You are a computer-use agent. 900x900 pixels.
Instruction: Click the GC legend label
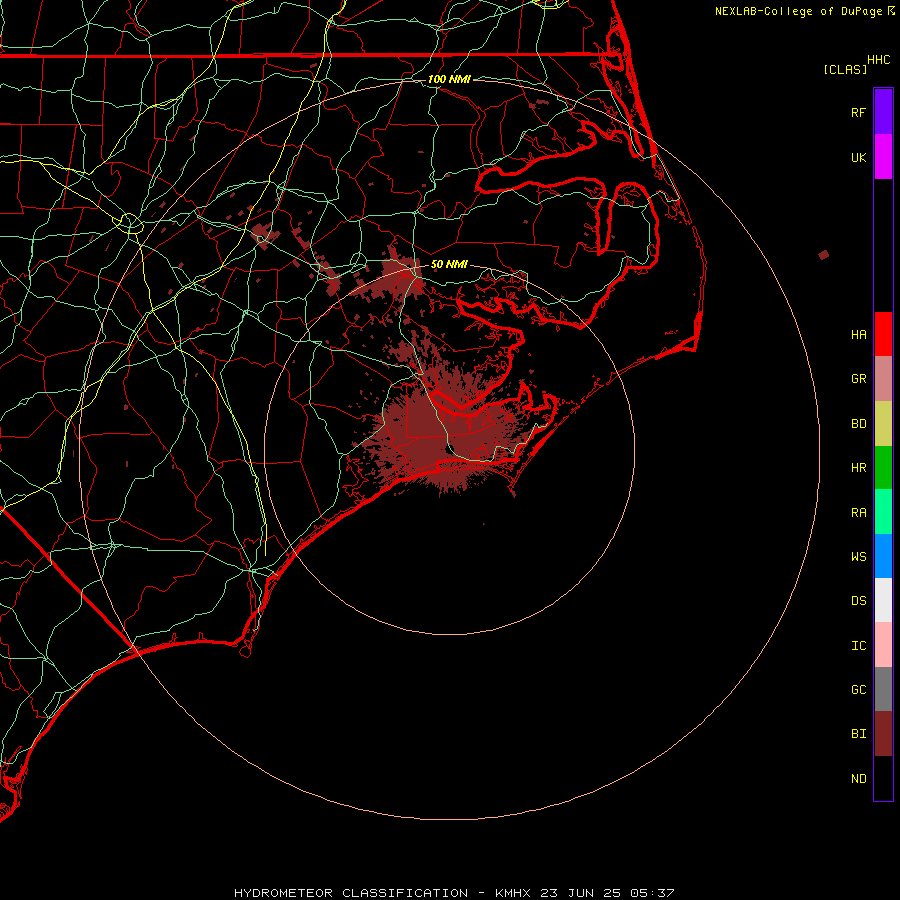click(x=858, y=690)
